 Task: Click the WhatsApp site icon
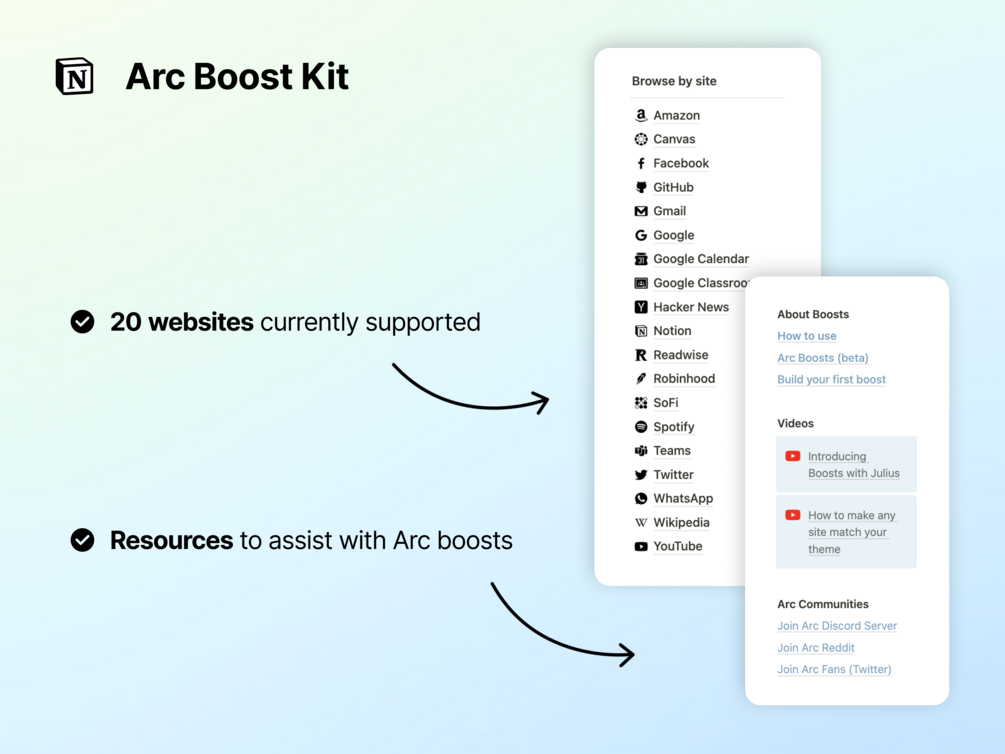(640, 498)
